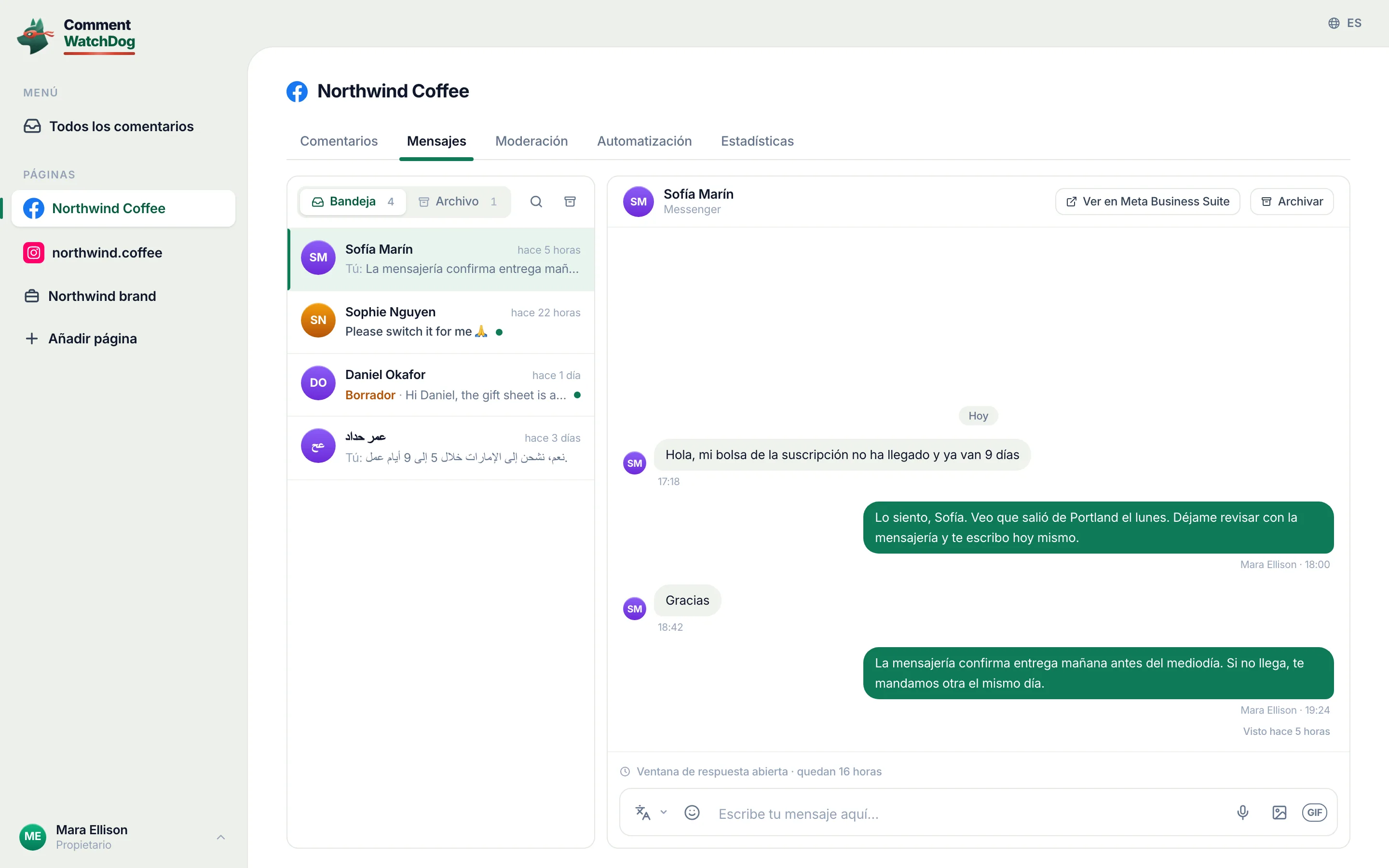
Task: Click the DO avatar of Daniel Okafor
Action: (318, 383)
